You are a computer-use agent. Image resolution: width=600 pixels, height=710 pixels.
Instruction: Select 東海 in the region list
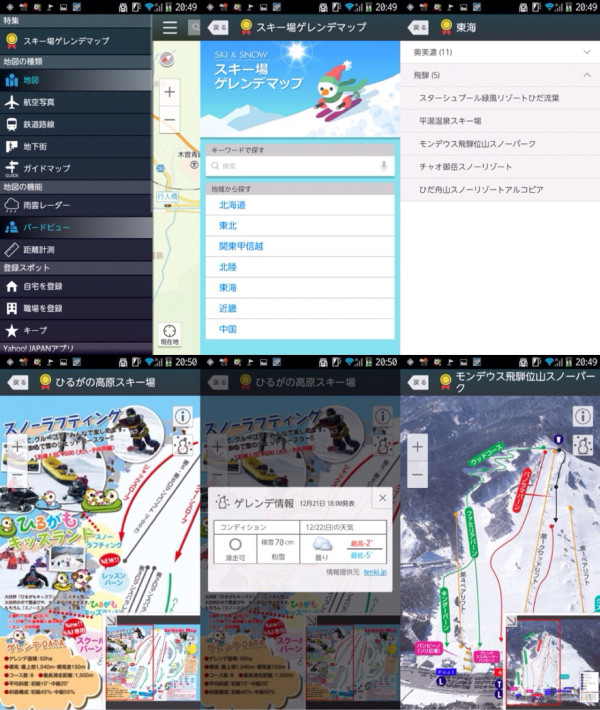click(x=300, y=288)
